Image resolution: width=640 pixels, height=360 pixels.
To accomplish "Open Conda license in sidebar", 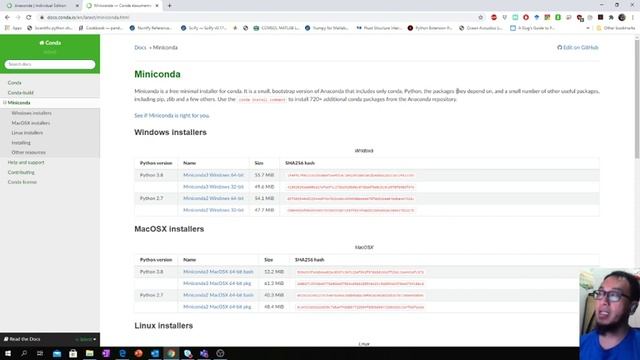I will point(22,182).
